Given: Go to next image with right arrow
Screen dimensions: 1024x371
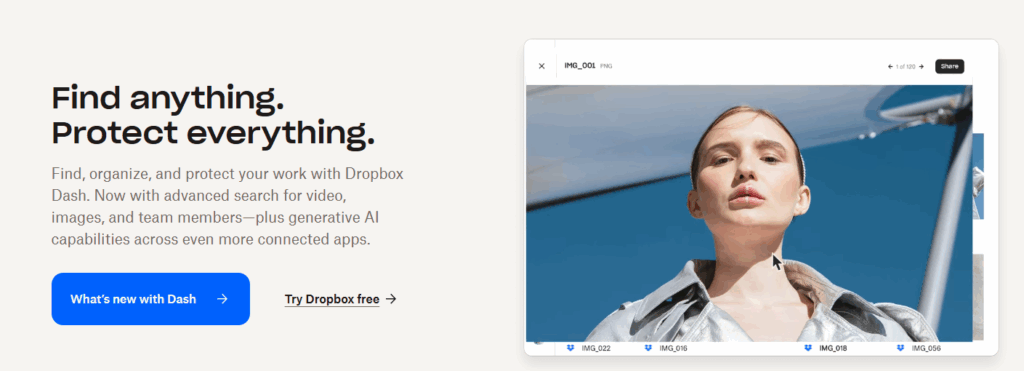Looking at the screenshot, I should coord(921,67).
